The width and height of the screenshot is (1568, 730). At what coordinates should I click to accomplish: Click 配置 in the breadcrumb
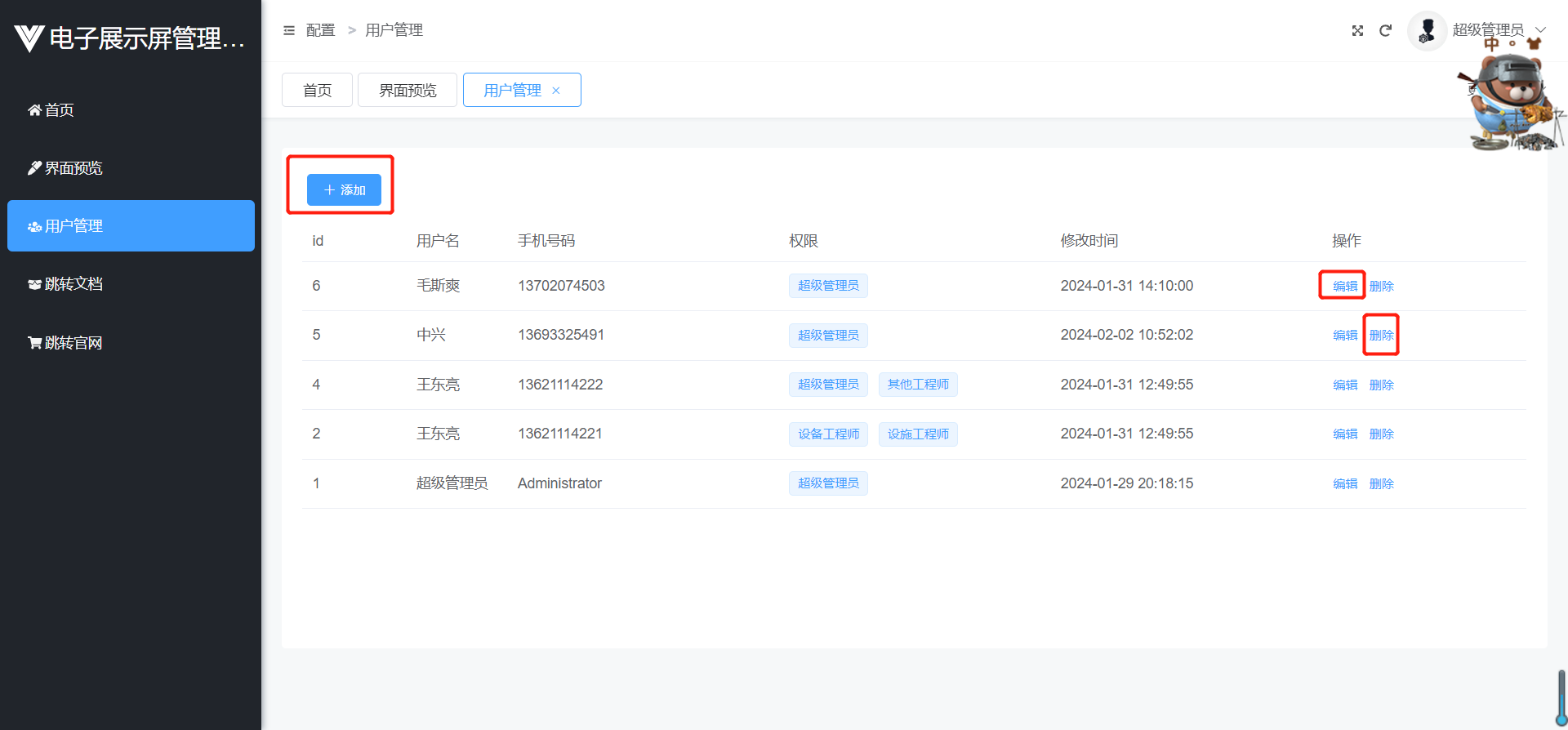click(x=320, y=30)
